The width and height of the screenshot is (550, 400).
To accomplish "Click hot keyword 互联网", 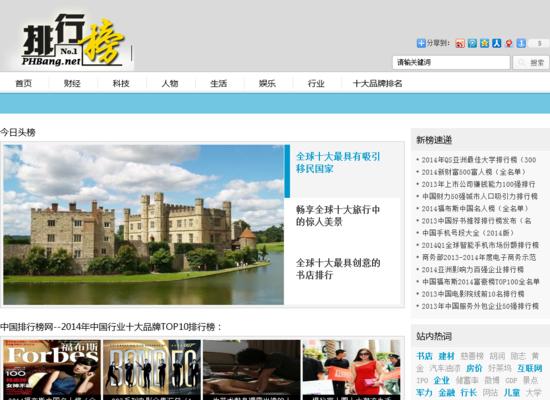I will (x=530, y=368).
